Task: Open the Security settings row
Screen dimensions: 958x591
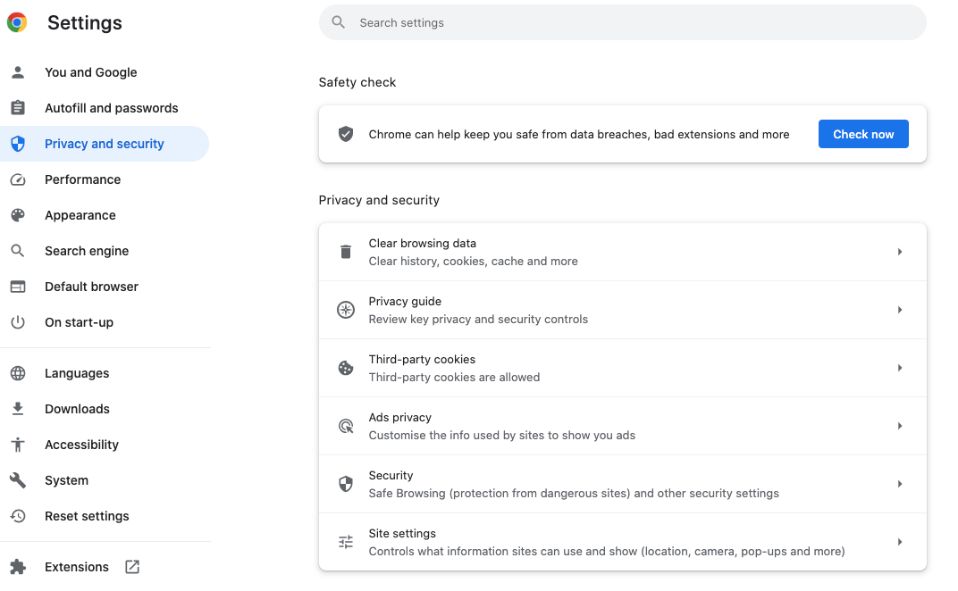Action: pyautogui.click(x=623, y=484)
